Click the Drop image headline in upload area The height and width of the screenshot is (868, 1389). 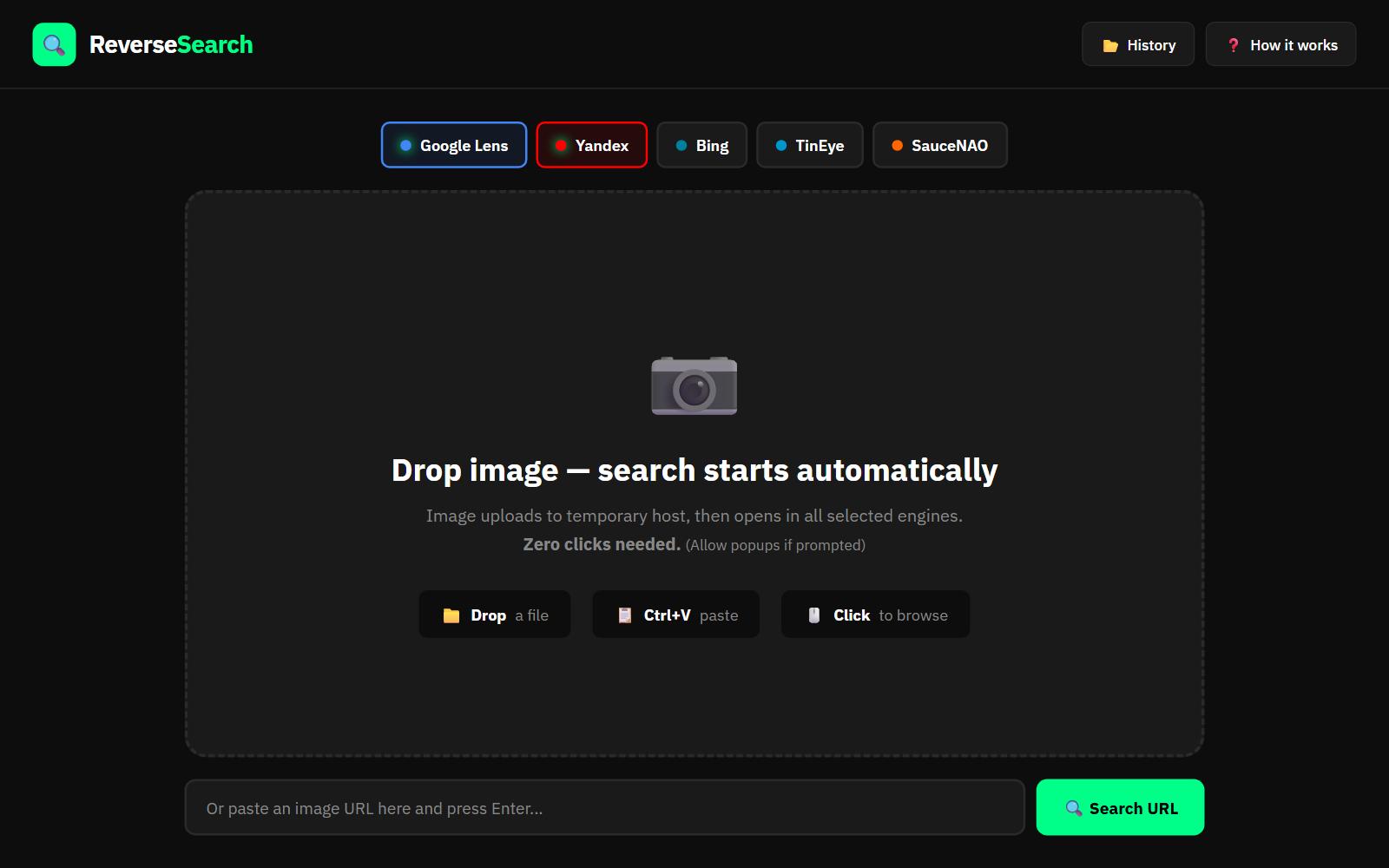[x=694, y=470]
